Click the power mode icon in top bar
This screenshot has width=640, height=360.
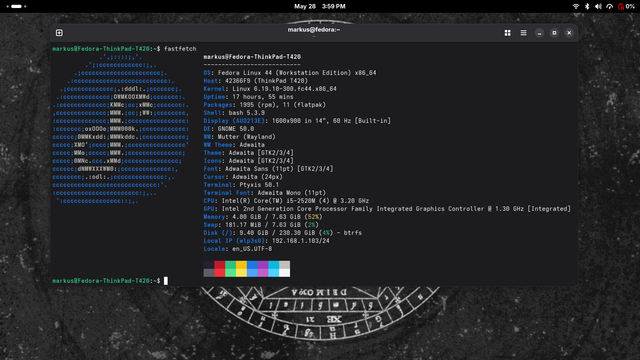[609, 6]
